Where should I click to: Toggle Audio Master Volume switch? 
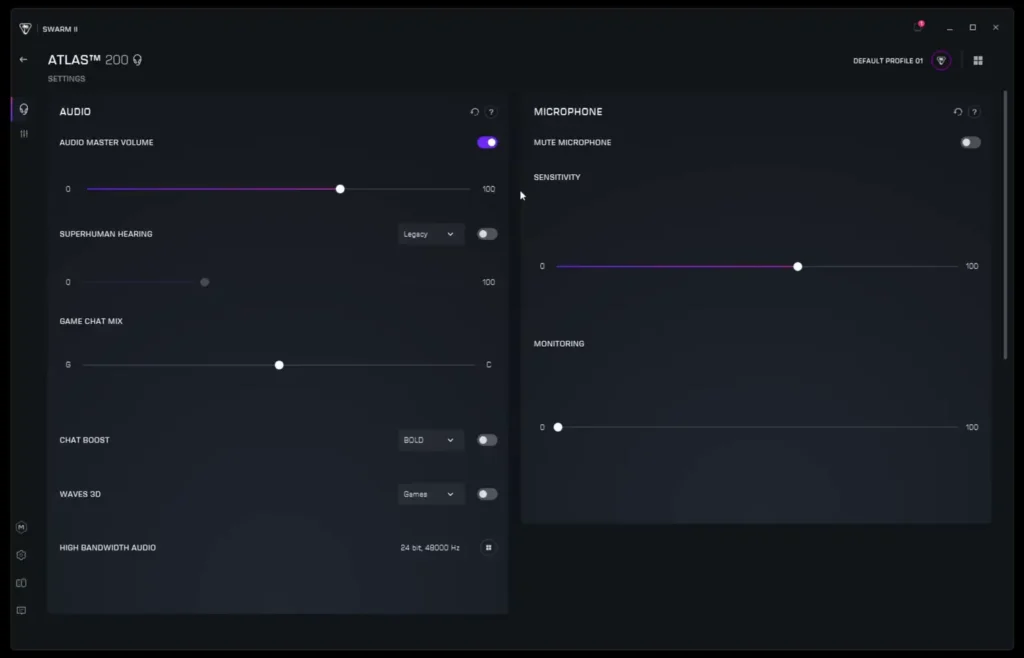487,142
